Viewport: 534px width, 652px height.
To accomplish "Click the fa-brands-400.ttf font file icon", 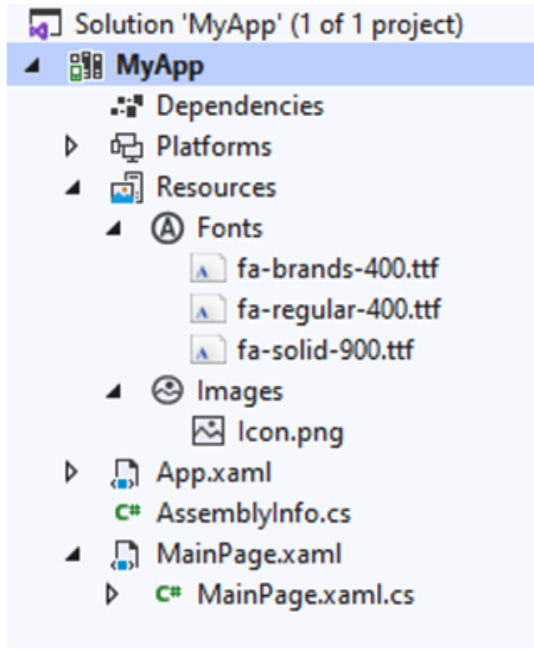I will pos(208,268).
